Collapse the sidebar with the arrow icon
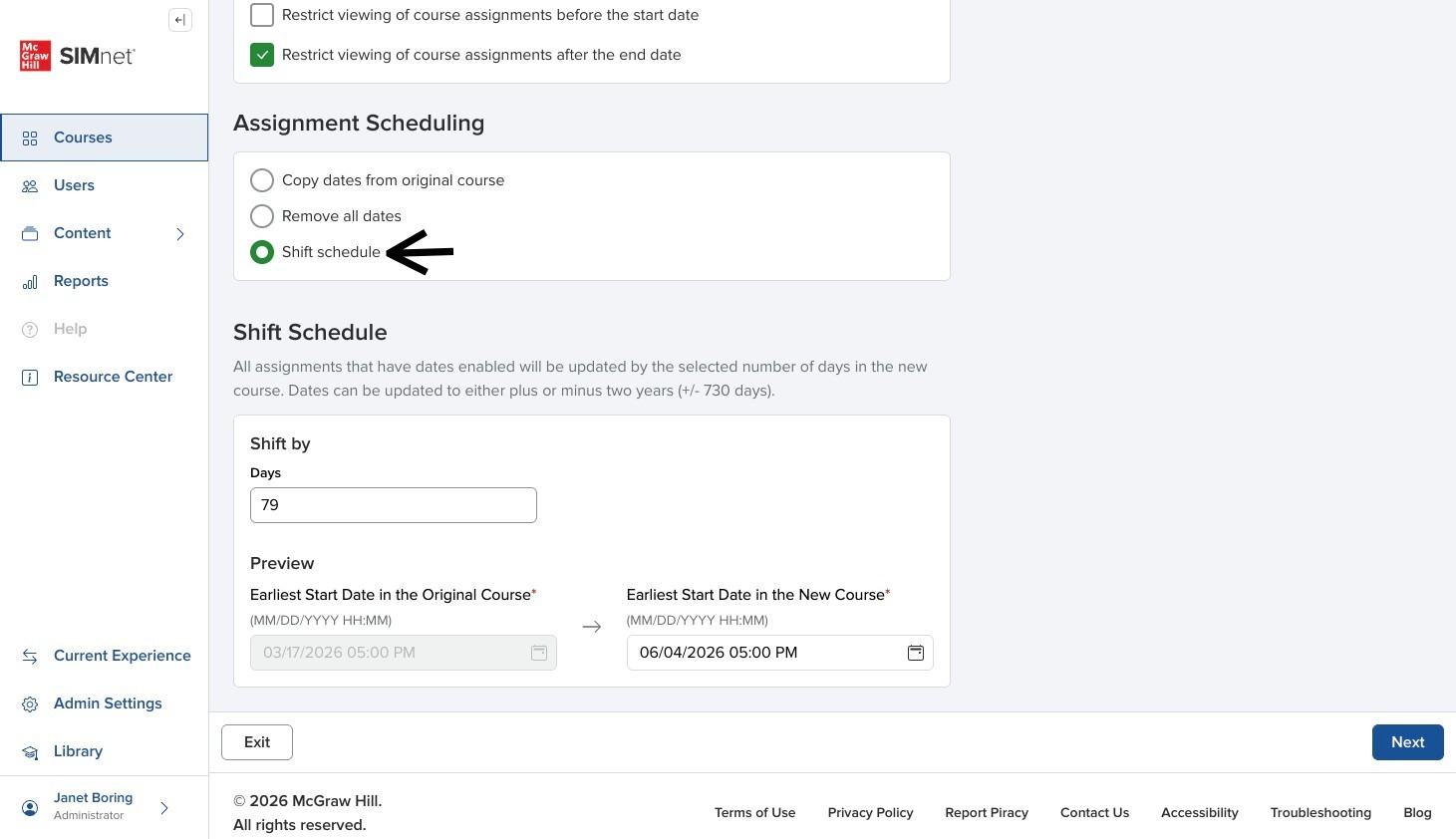This screenshot has width=1456, height=839. tap(180, 20)
